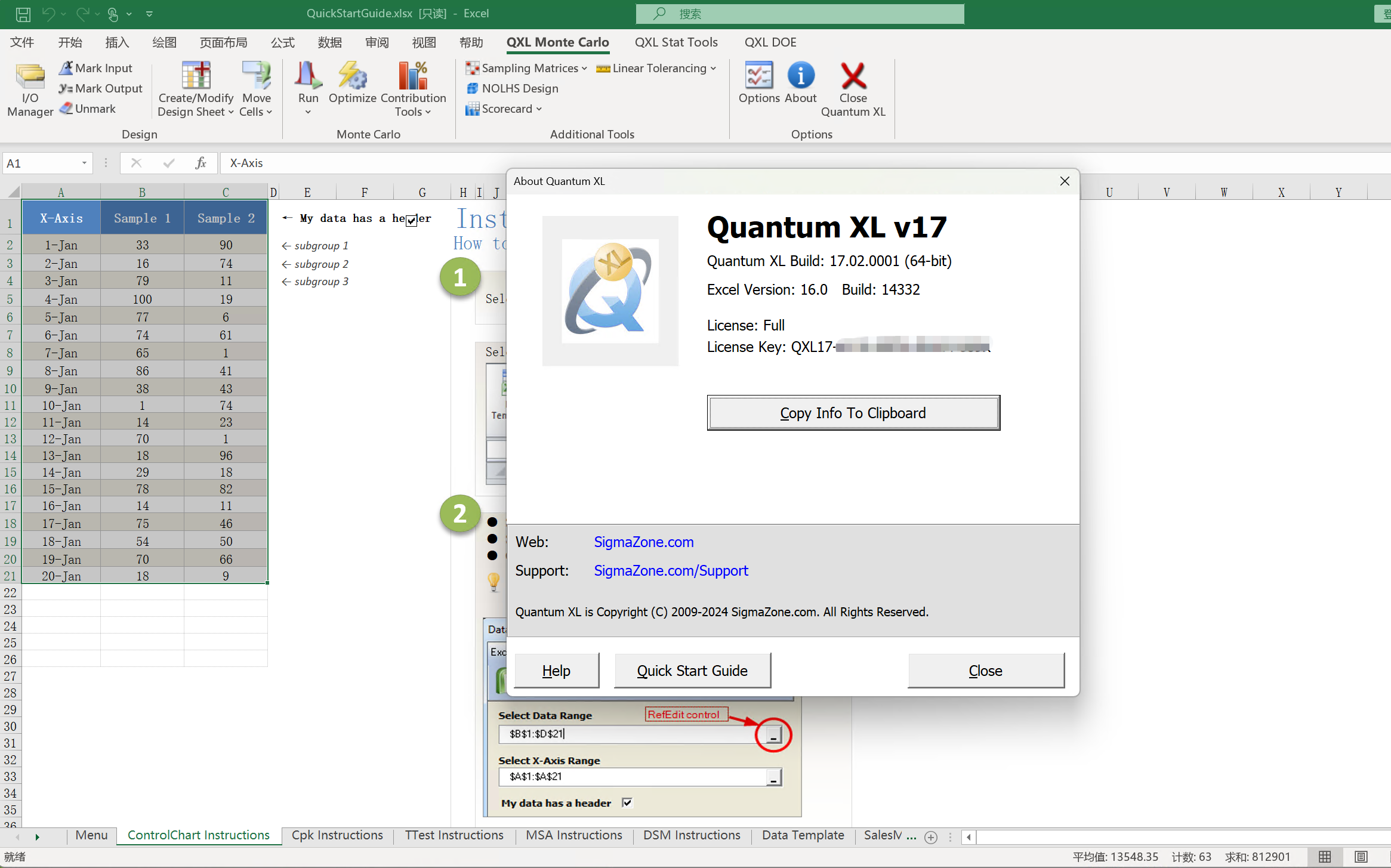Open touch mode dropdown arrow
The width and height of the screenshot is (1391, 868).
129,14
